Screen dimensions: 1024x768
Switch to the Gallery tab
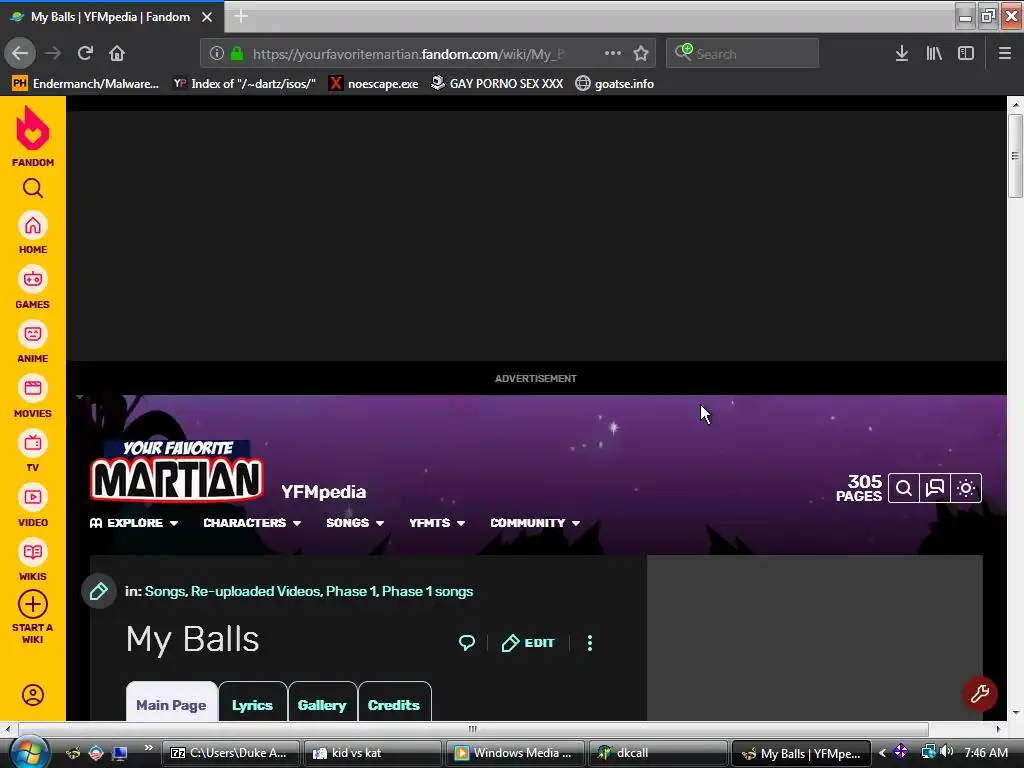pos(322,703)
